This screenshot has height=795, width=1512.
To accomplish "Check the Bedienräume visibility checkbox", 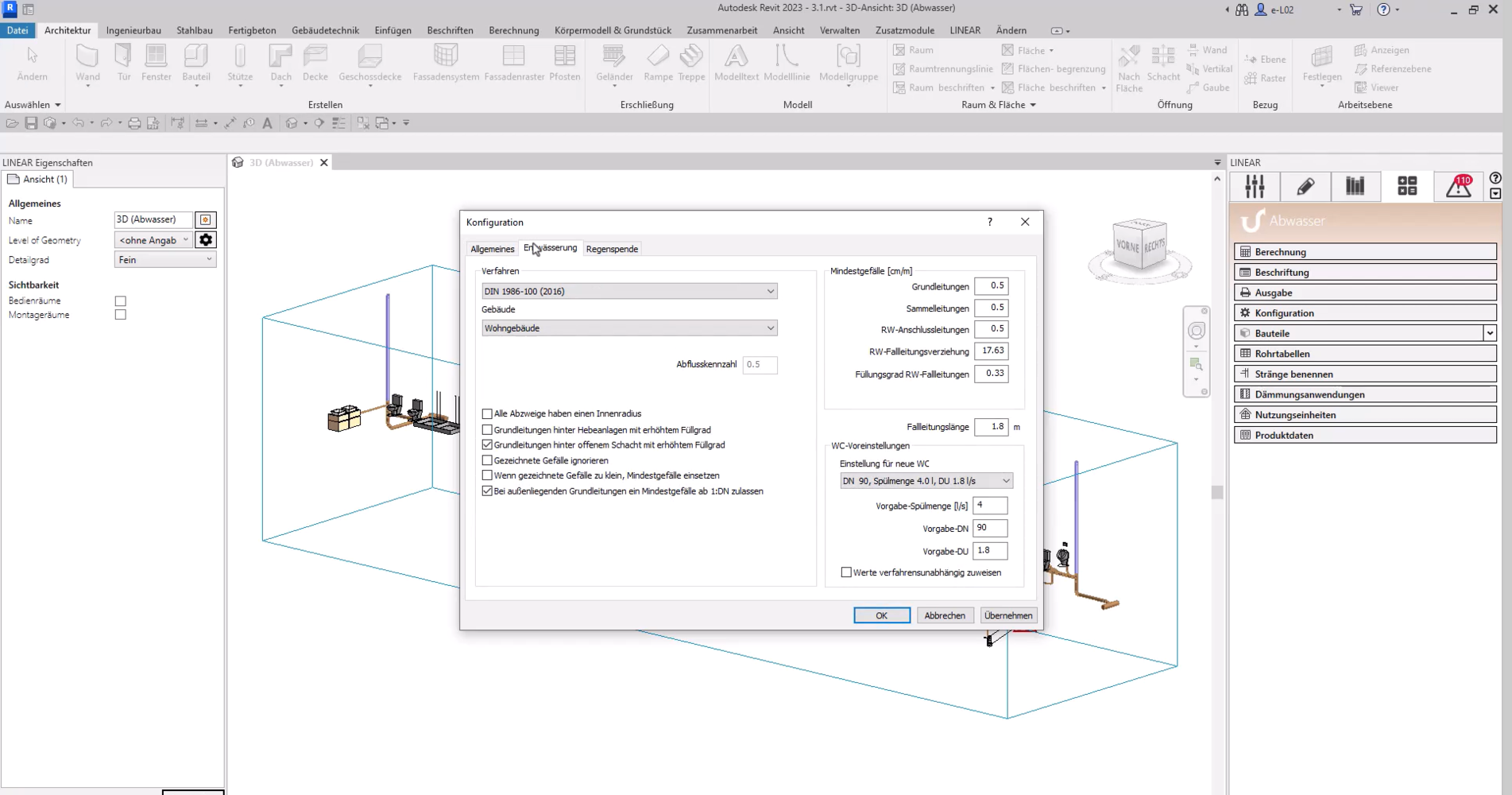I will (x=121, y=301).
